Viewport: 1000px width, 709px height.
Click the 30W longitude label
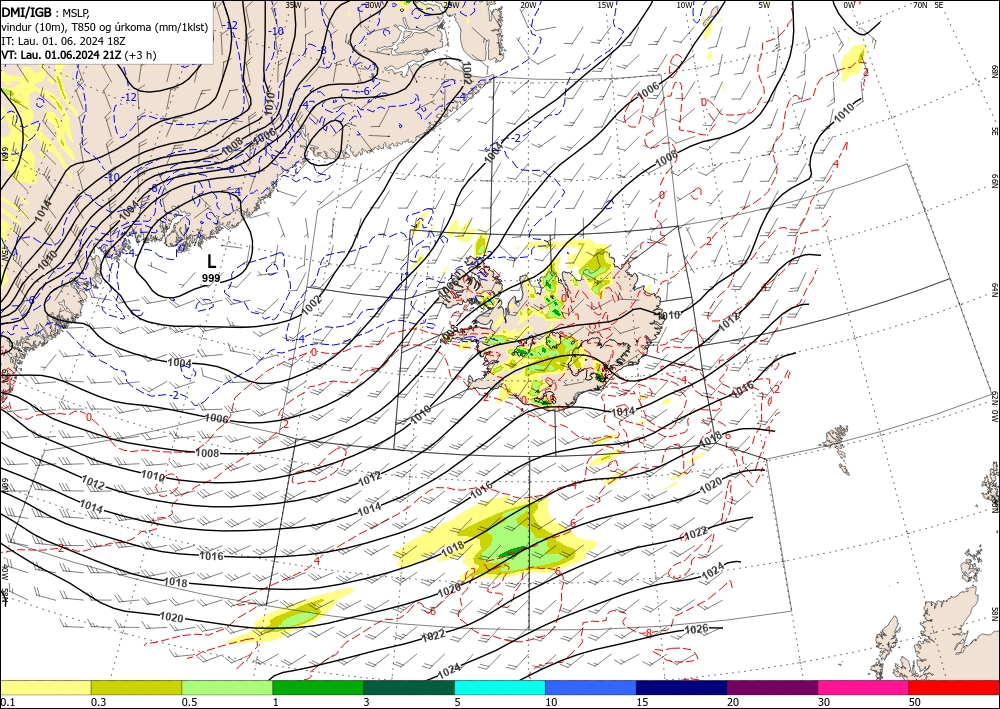pyautogui.click(x=373, y=5)
